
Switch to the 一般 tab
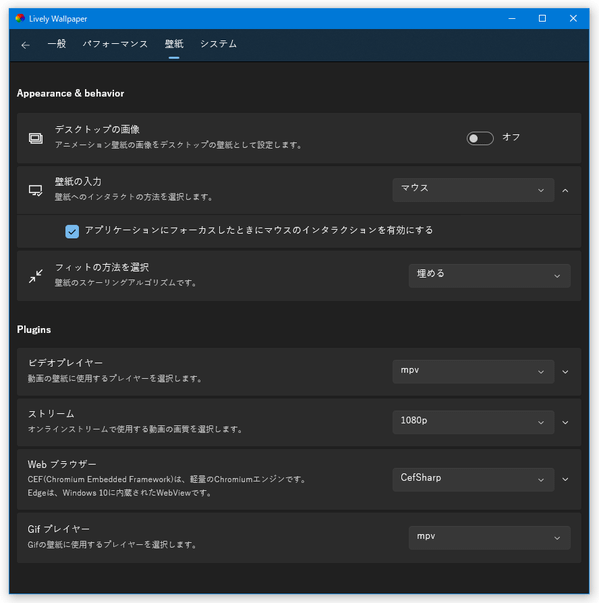57,44
